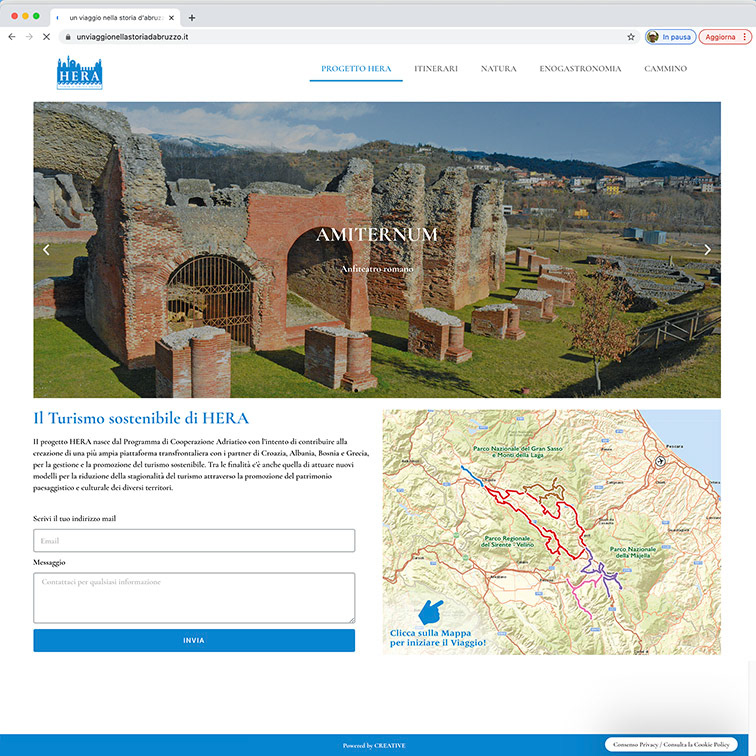Focus the Email input field
This screenshot has width=756, height=756.
coord(194,540)
